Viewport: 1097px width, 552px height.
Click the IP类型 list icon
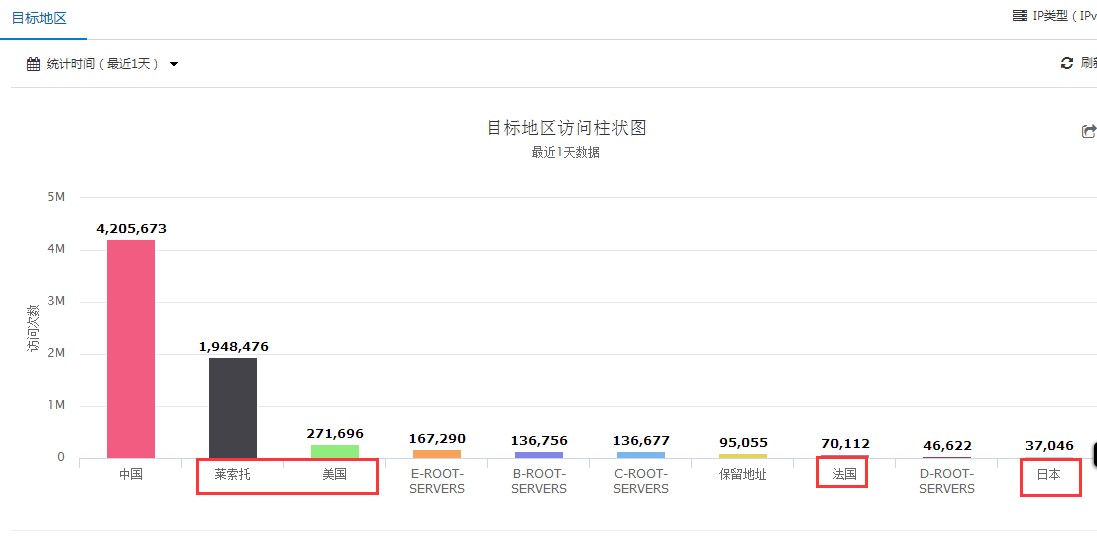[x=1019, y=15]
